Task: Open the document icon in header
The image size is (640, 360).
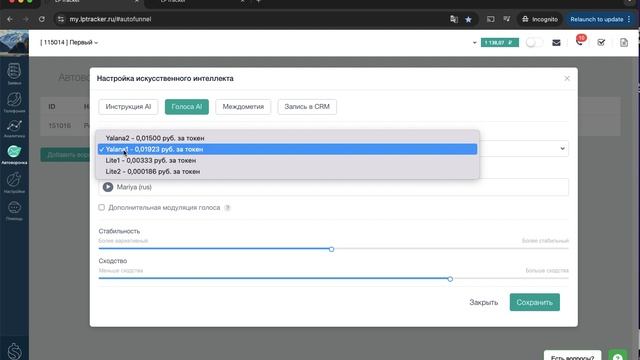Action: click(624, 42)
